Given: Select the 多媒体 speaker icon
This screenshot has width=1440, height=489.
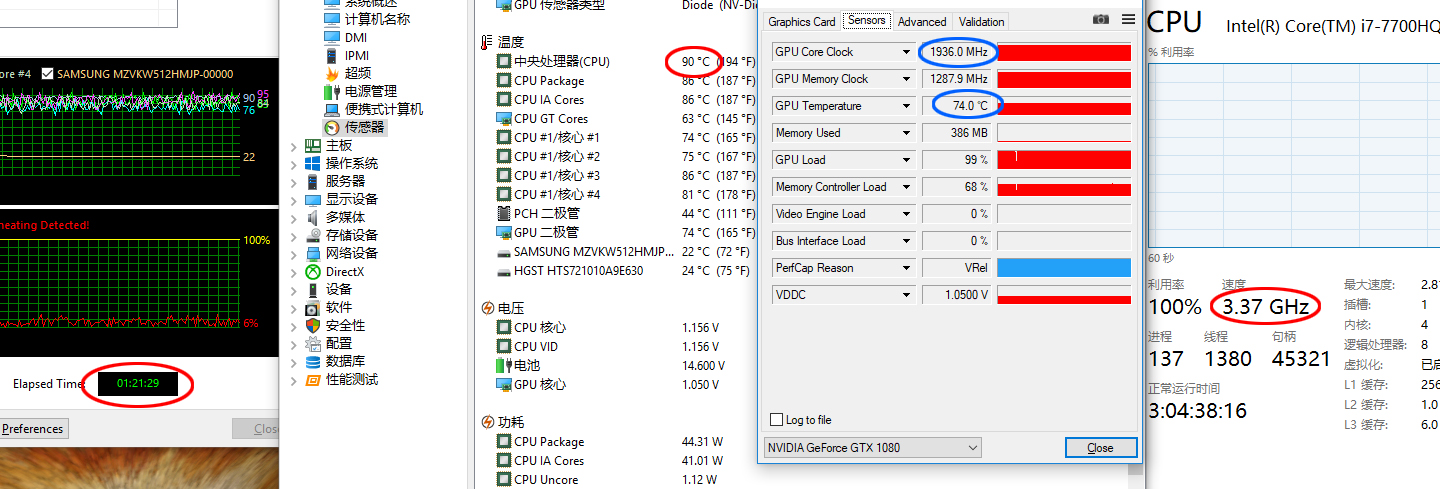Looking at the screenshot, I should tap(313, 217).
